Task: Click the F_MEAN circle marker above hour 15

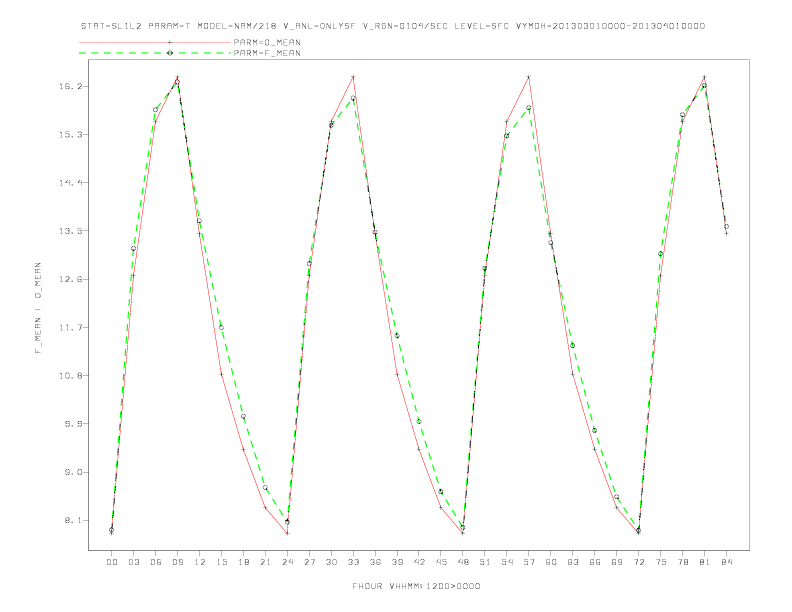Action: pos(221,328)
